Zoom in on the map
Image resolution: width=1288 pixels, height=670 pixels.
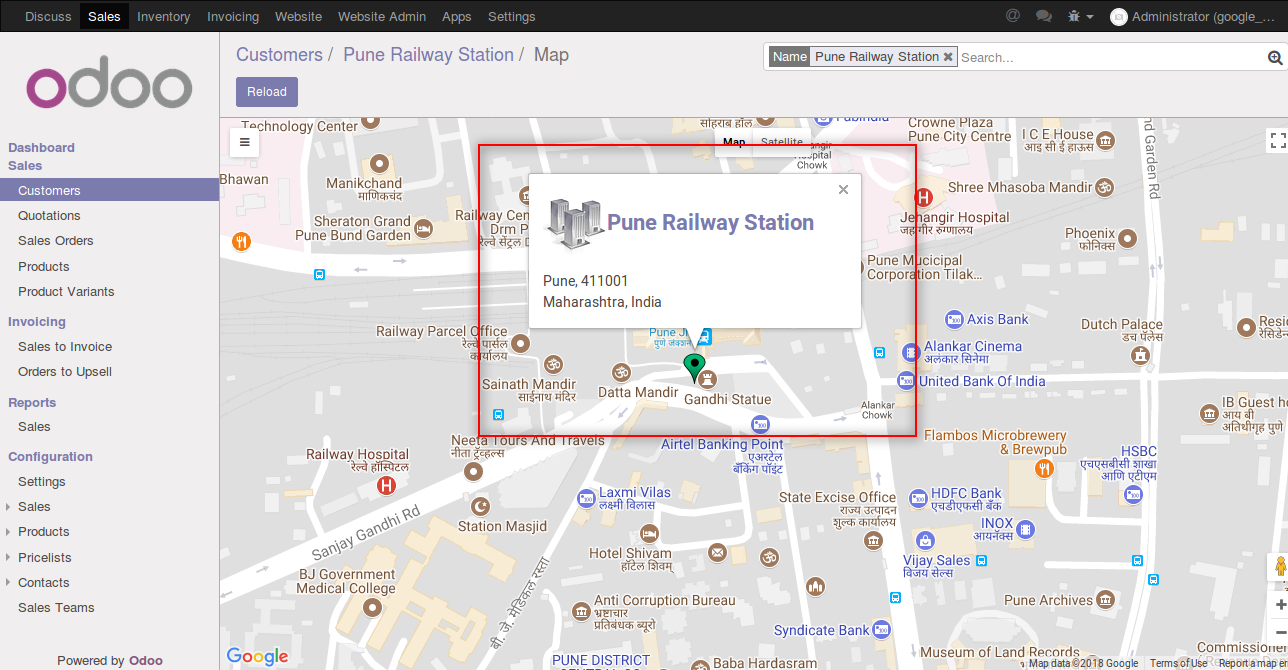click(1280, 605)
